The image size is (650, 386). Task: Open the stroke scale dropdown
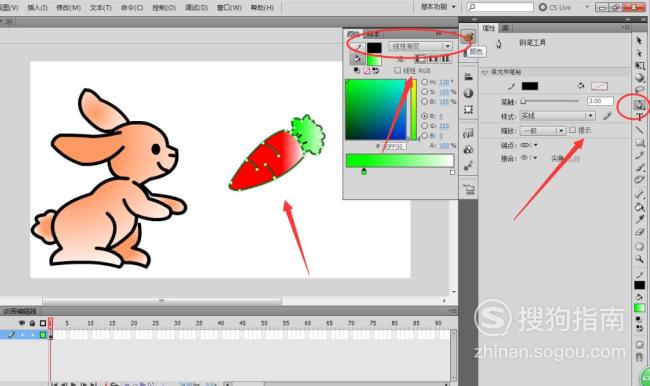543,131
